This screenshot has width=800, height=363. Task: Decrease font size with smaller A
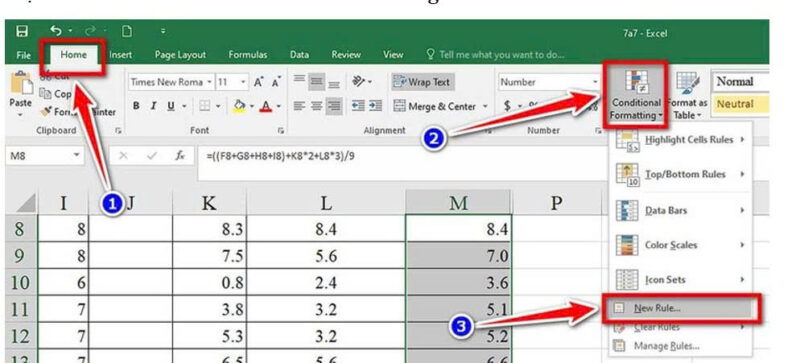(x=276, y=82)
